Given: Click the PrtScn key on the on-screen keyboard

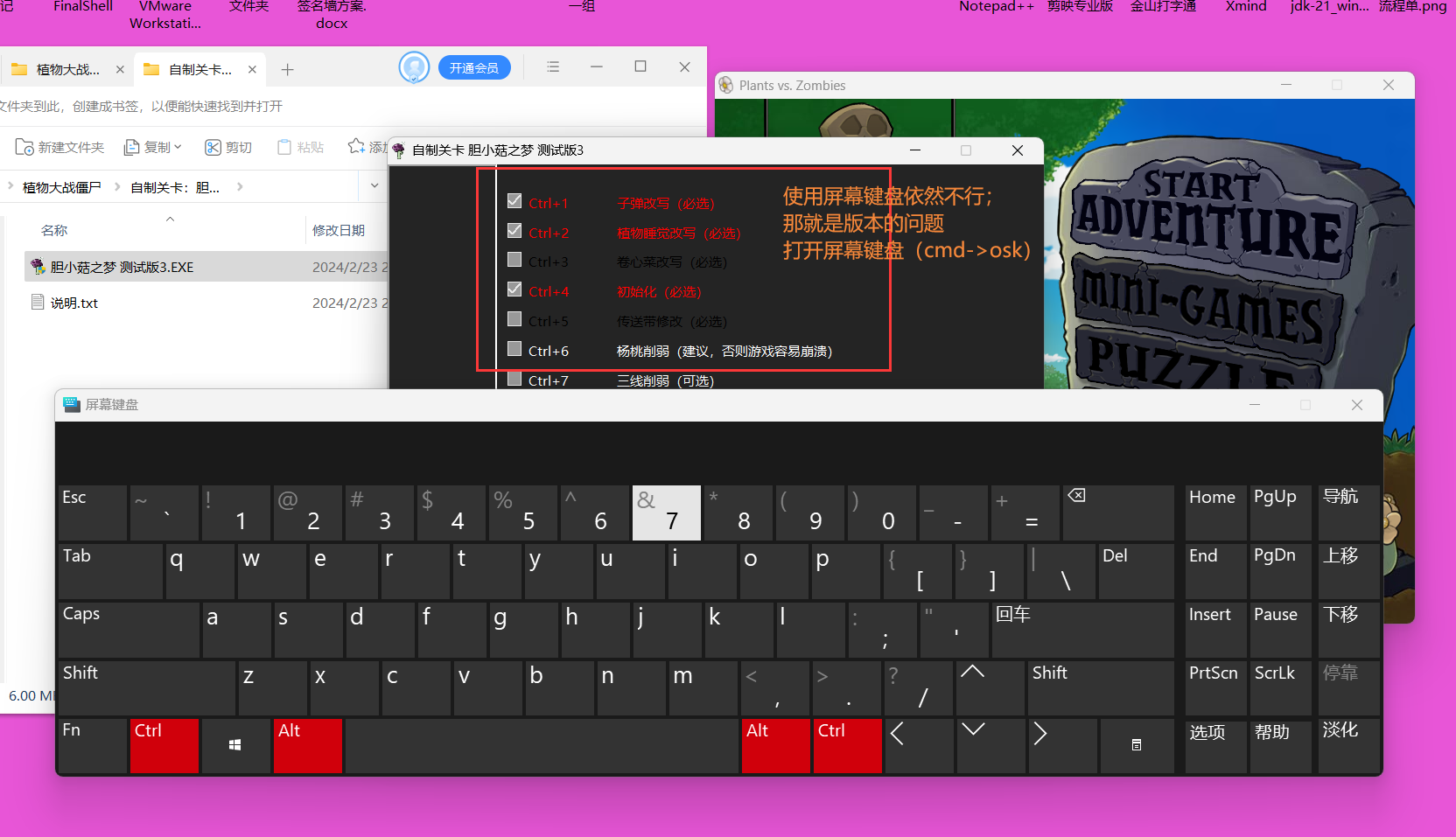Looking at the screenshot, I should 1215,687.
